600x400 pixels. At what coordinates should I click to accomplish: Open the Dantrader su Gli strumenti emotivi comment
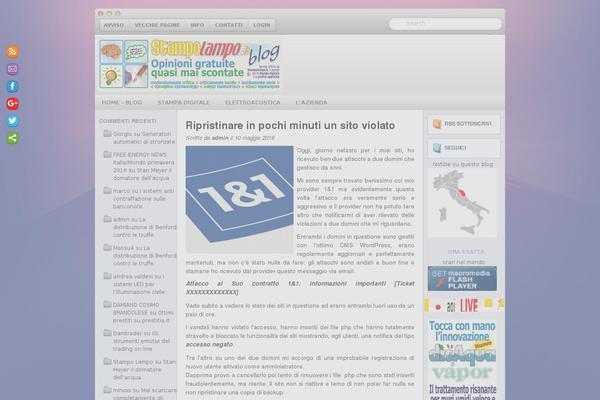pos(141,341)
